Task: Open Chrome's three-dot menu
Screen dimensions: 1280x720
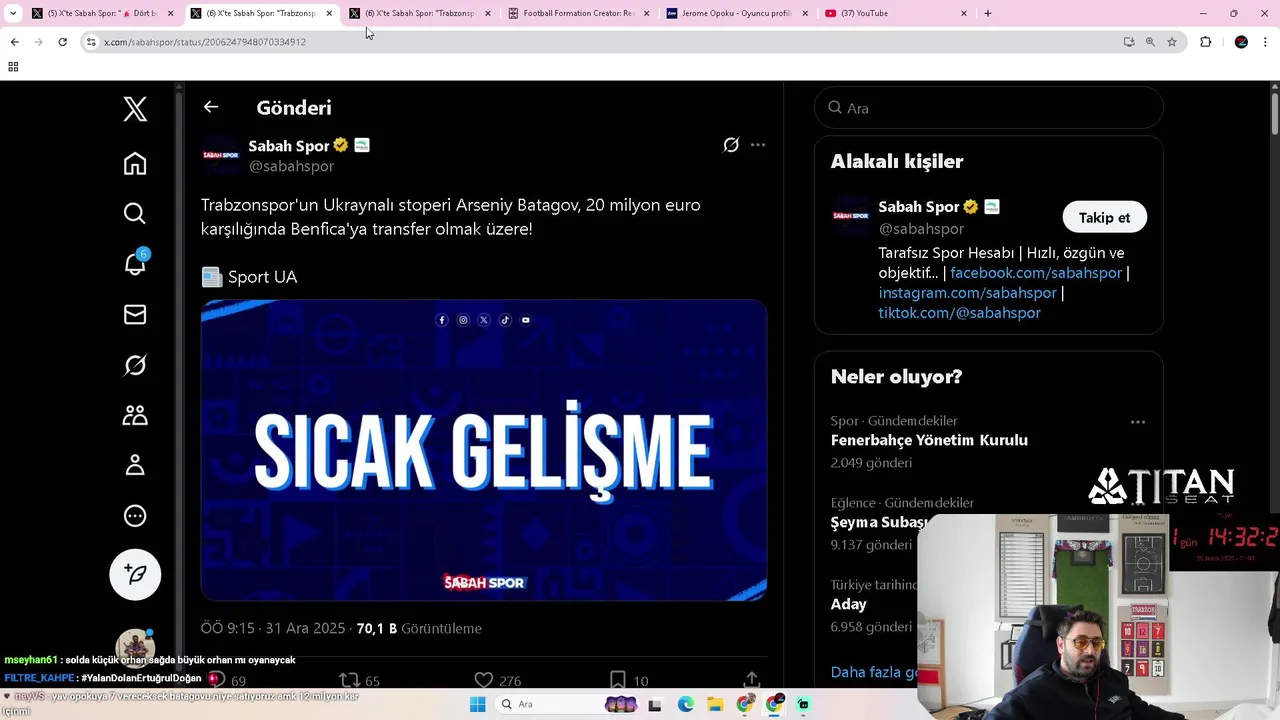Action: pyautogui.click(x=1266, y=42)
